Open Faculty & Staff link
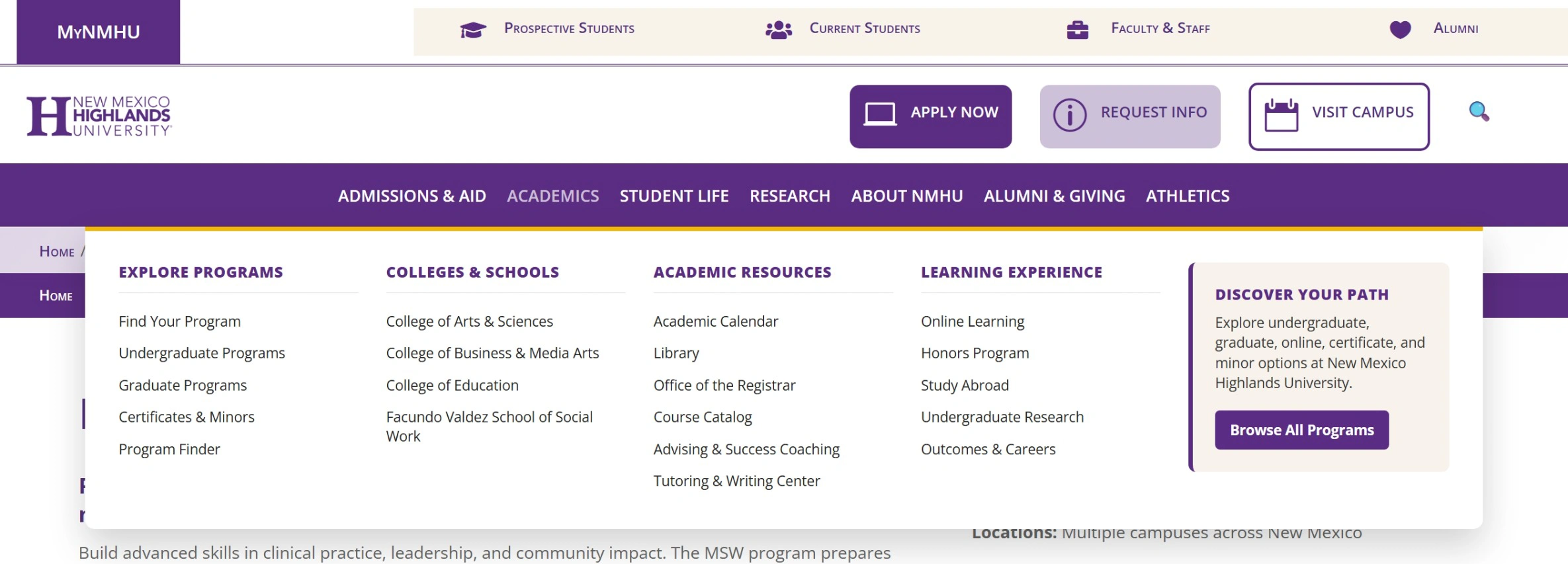 (1160, 28)
